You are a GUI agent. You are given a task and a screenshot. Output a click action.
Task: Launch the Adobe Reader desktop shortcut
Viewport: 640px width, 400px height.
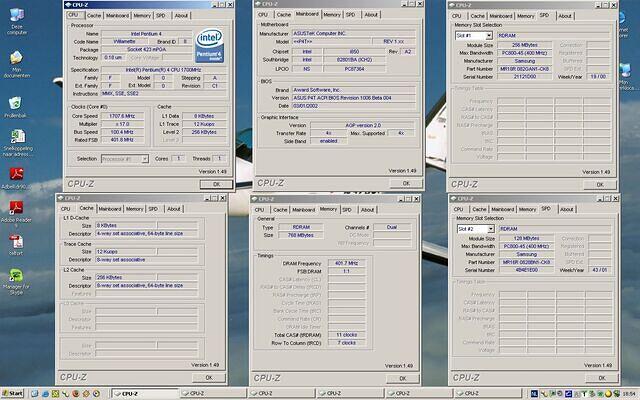tap(16, 206)
